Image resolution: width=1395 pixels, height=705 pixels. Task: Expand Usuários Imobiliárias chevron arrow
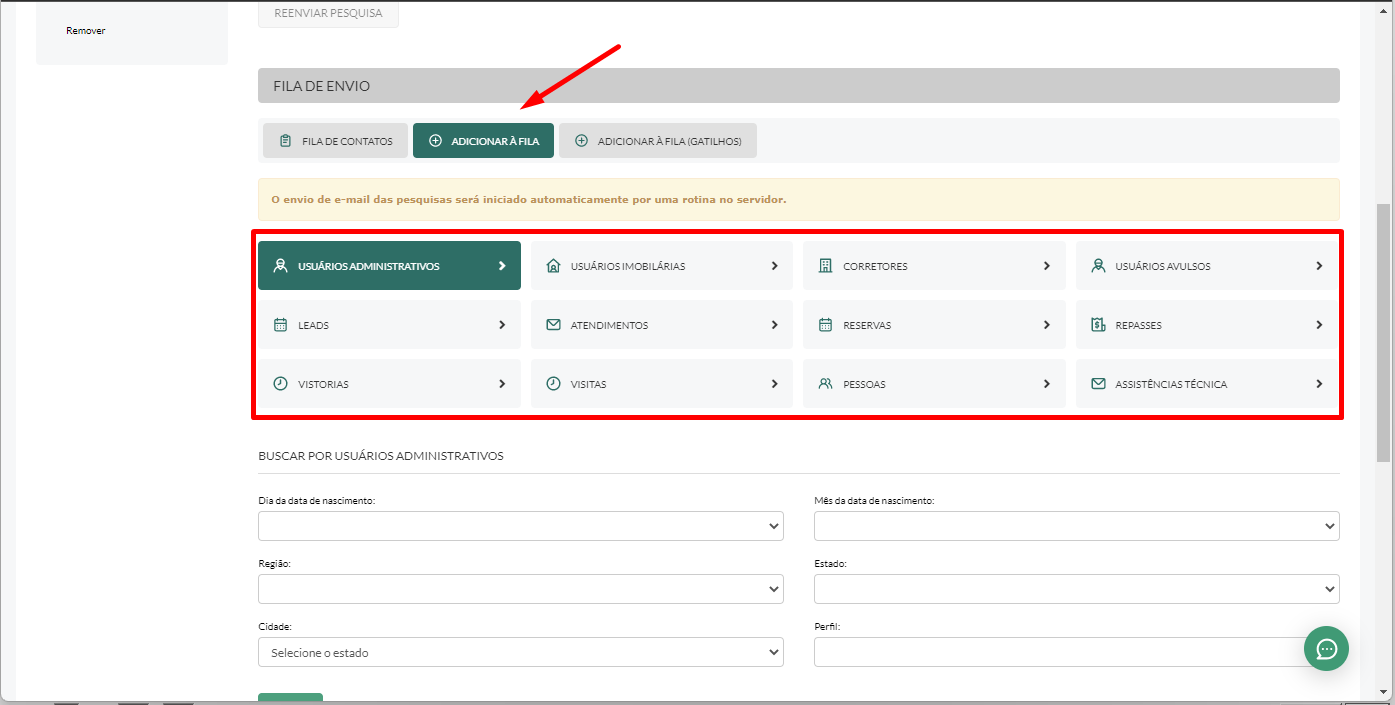[775, 266]
